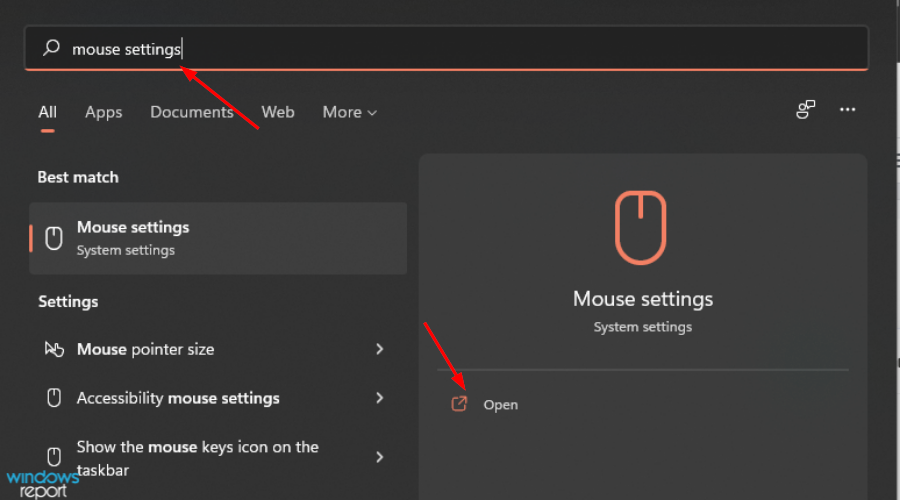900x500 pixels.
Task: Open "Show the mouse keys icon" result
Action: tap(197, 458)
